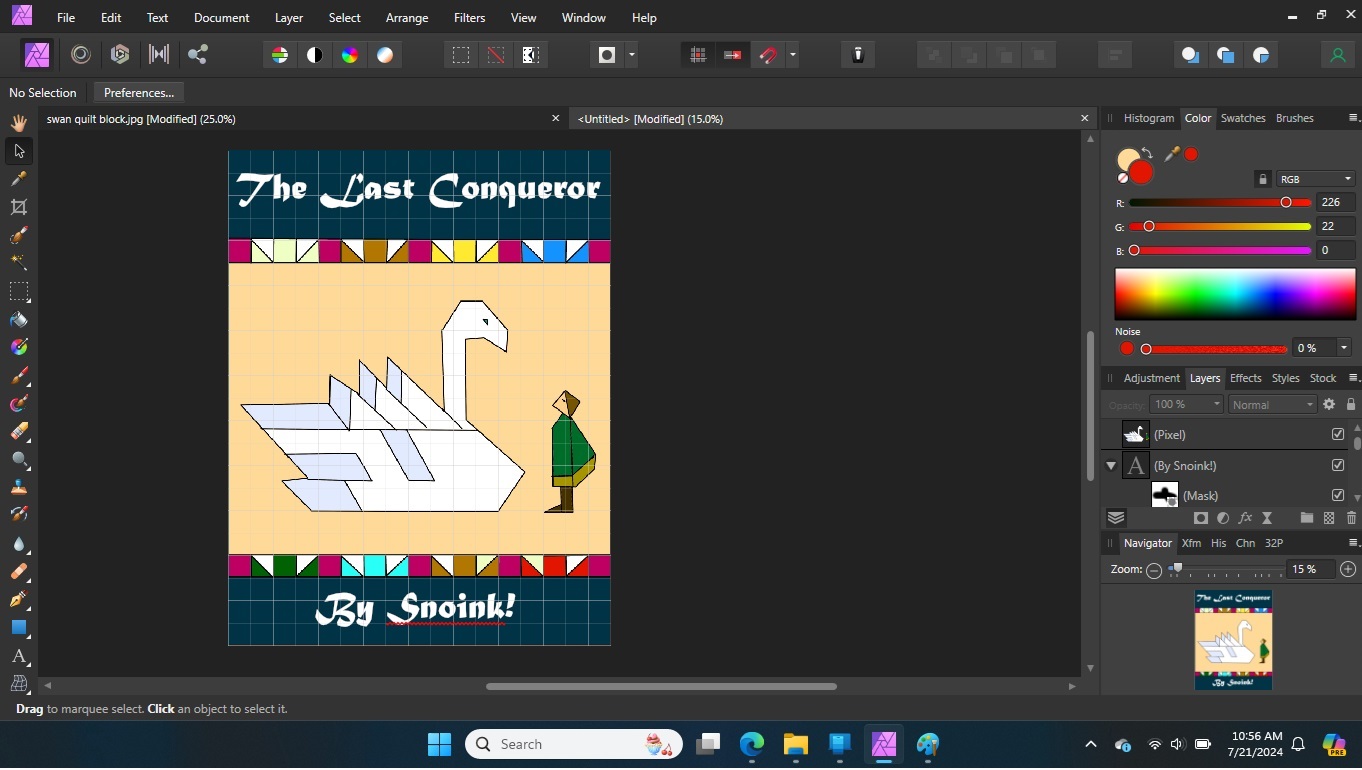Image resolution: width=1362 pixels, height=770 pixels.
Task: Toggle visibility of the (Mask) layer
Action: (1338, 495)
